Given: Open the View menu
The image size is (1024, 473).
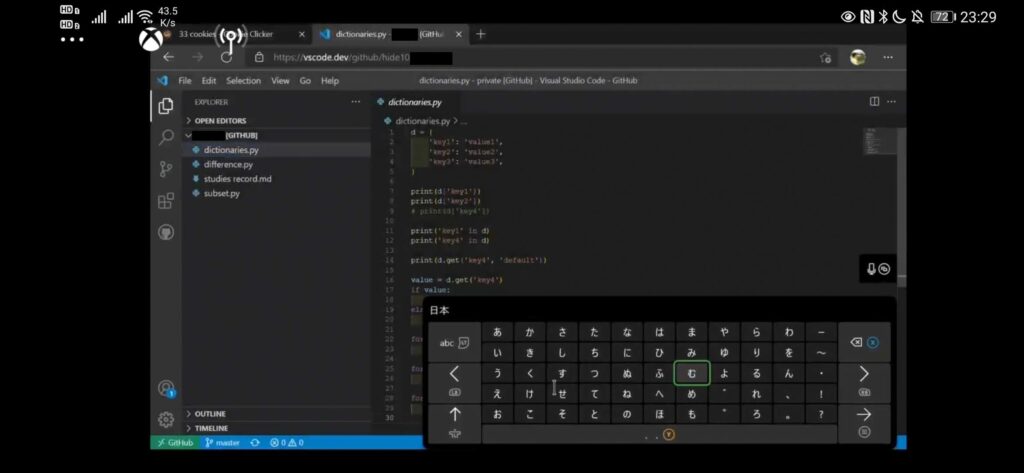Looking at the screenshot, I should pos(280,81).
